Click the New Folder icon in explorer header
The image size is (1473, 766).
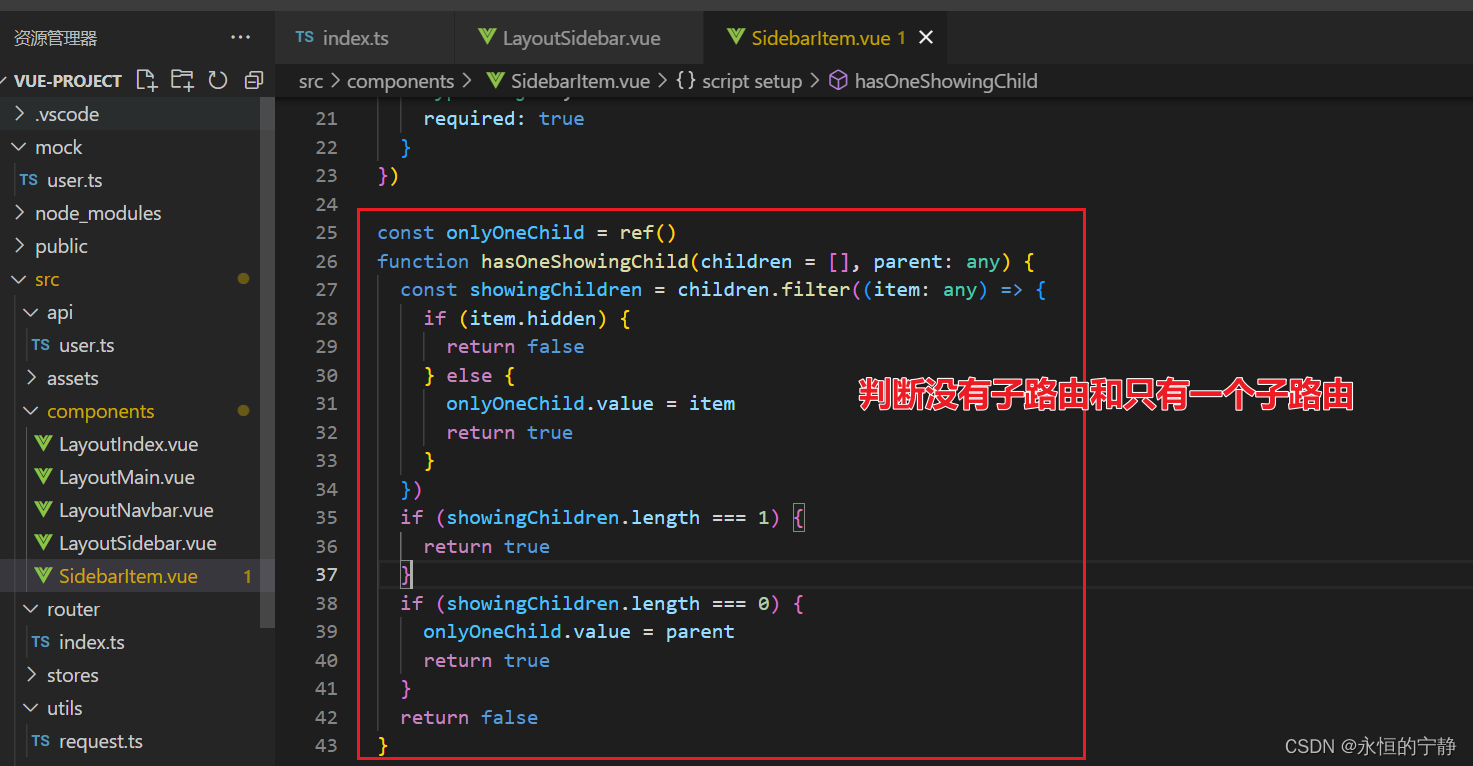pyautogui.click(x=182, y=80)
